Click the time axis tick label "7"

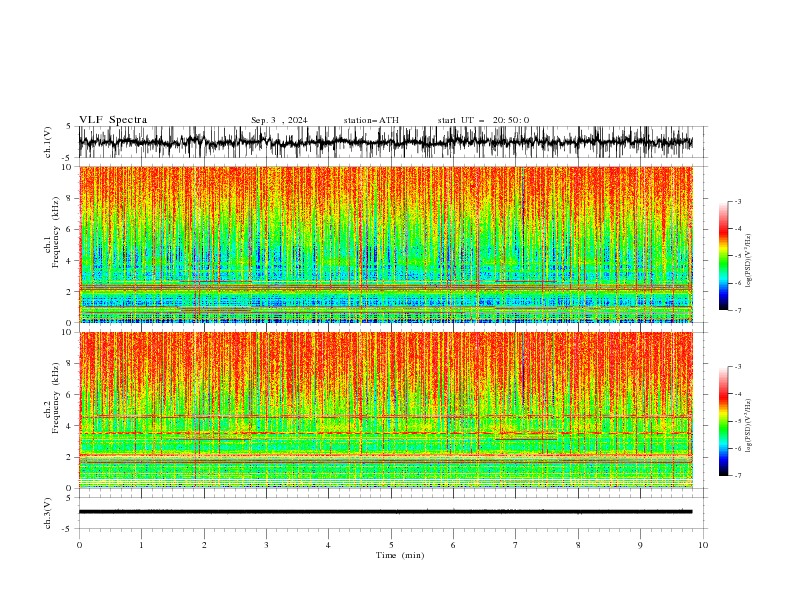click(516, 545)
